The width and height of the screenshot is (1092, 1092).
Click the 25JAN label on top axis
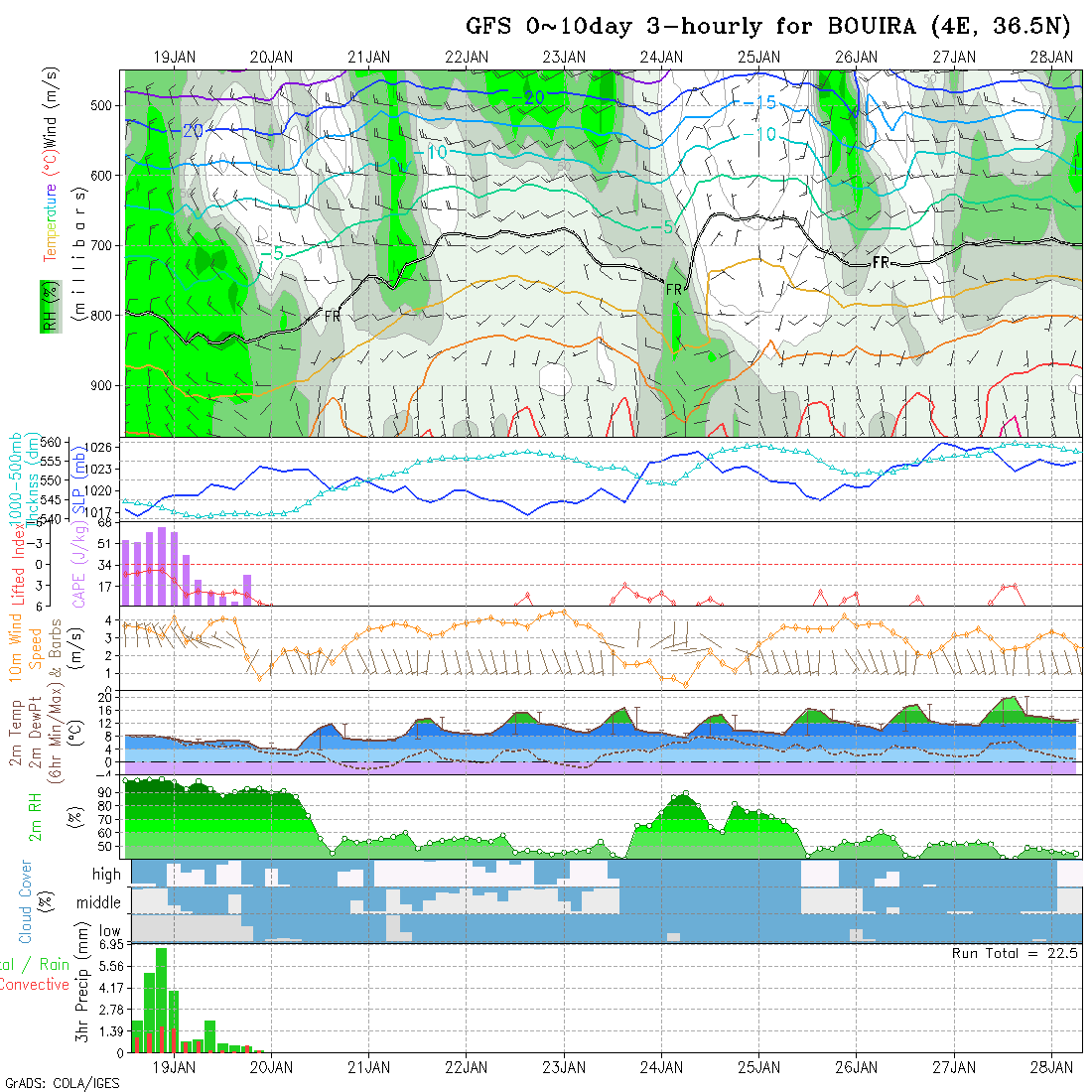coord(758,58)
